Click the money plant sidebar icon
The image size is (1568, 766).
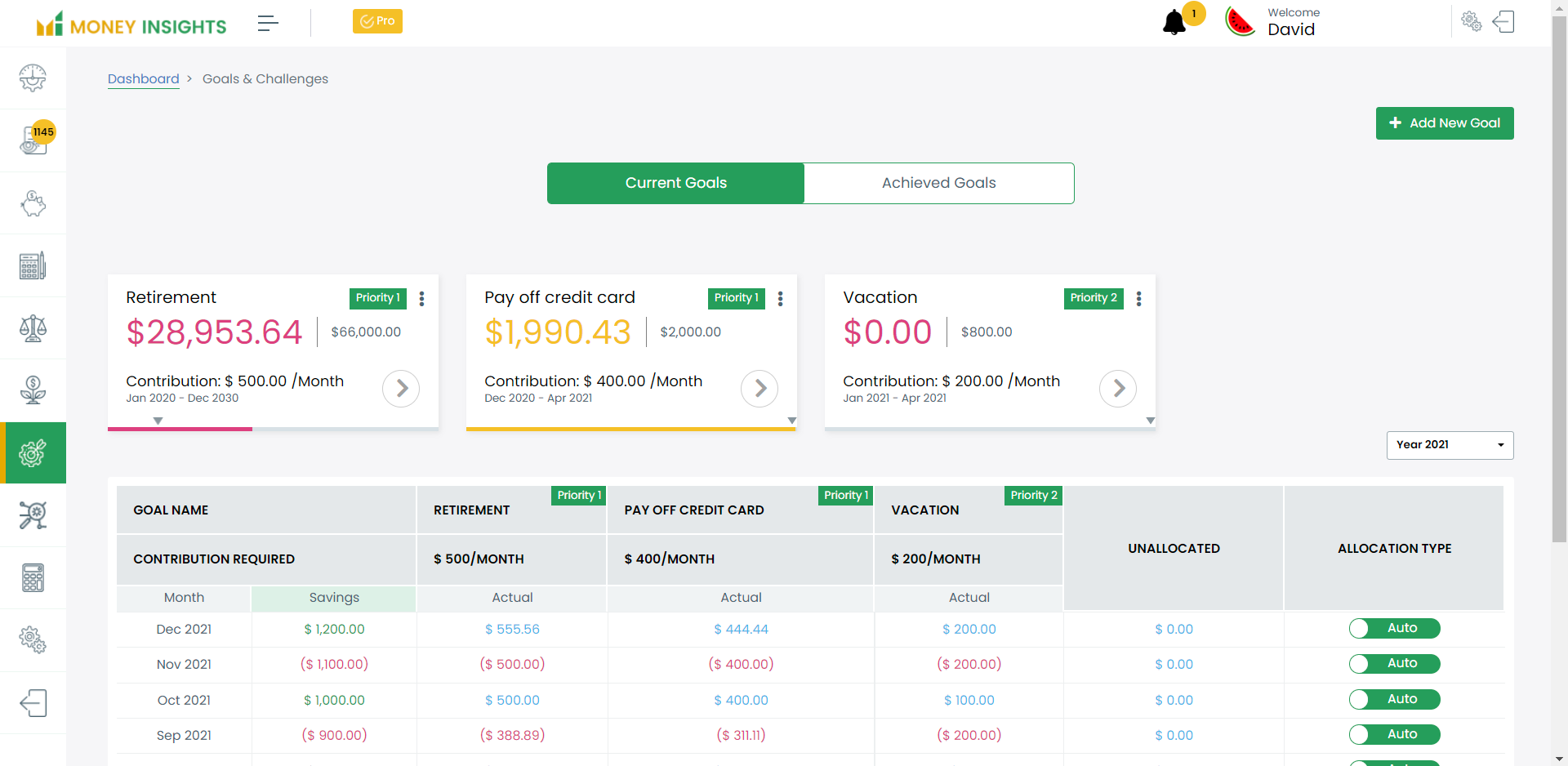tap(33, 390)
